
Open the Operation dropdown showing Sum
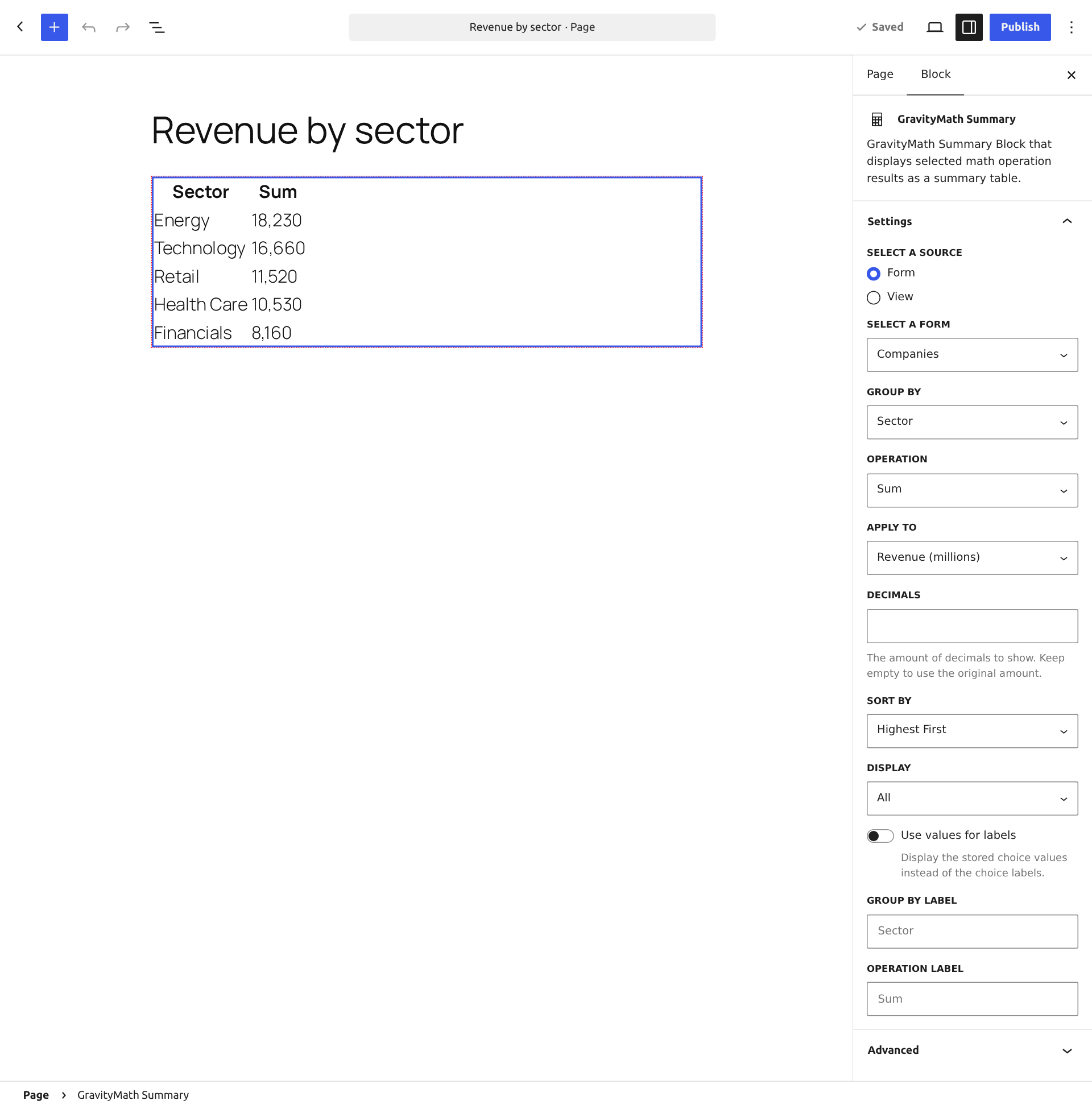(972, 490)
